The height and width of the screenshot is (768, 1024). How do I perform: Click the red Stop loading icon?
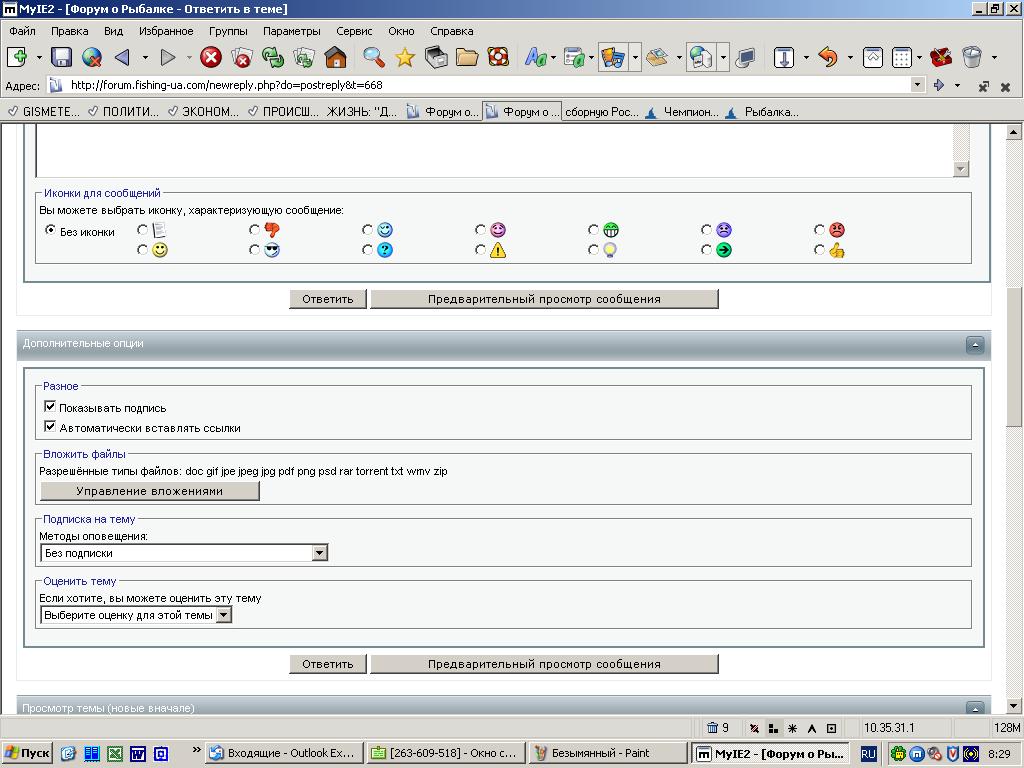(210, 57)
